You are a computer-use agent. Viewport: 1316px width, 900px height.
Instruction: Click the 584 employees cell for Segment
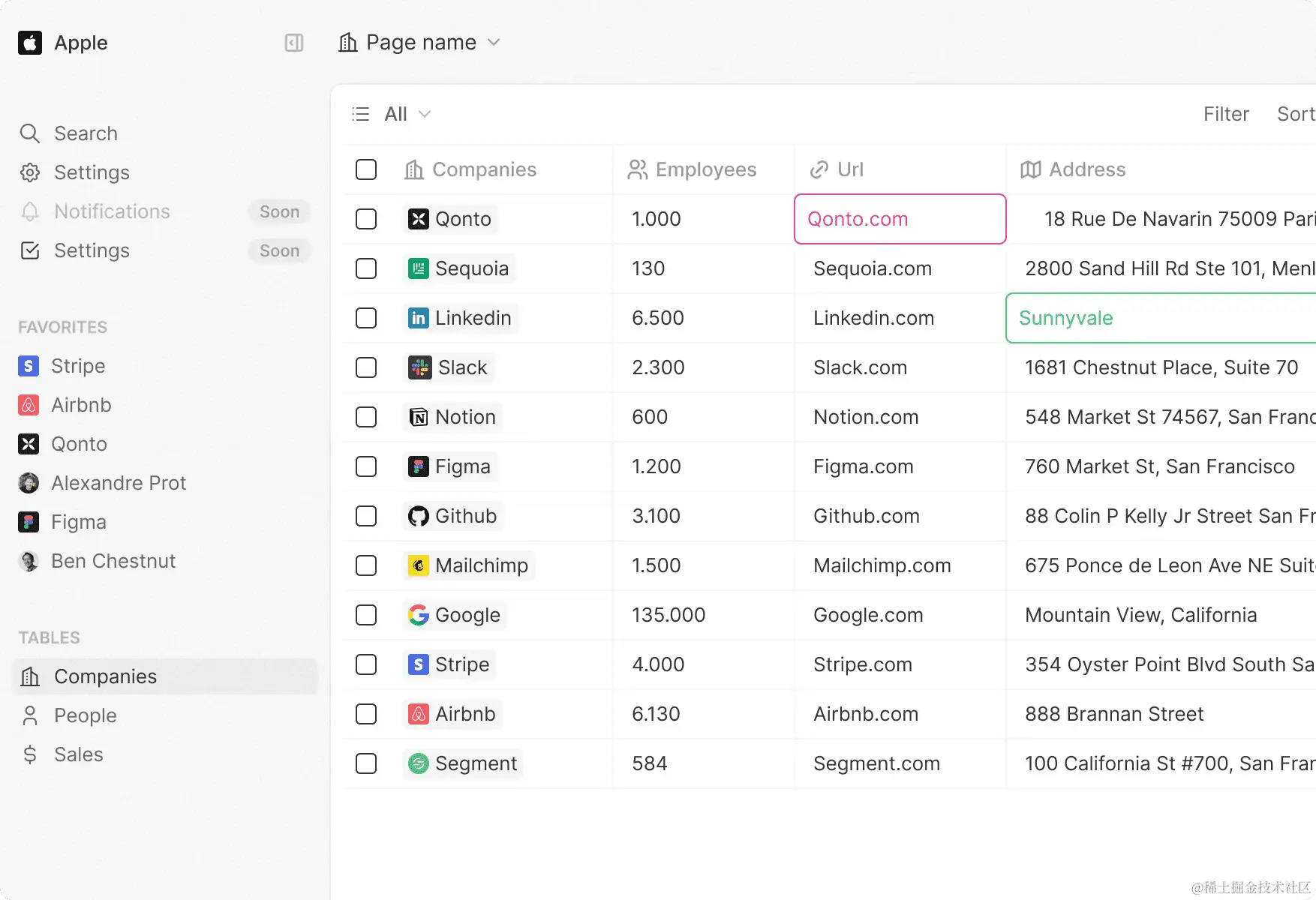[x=704, y=763]
